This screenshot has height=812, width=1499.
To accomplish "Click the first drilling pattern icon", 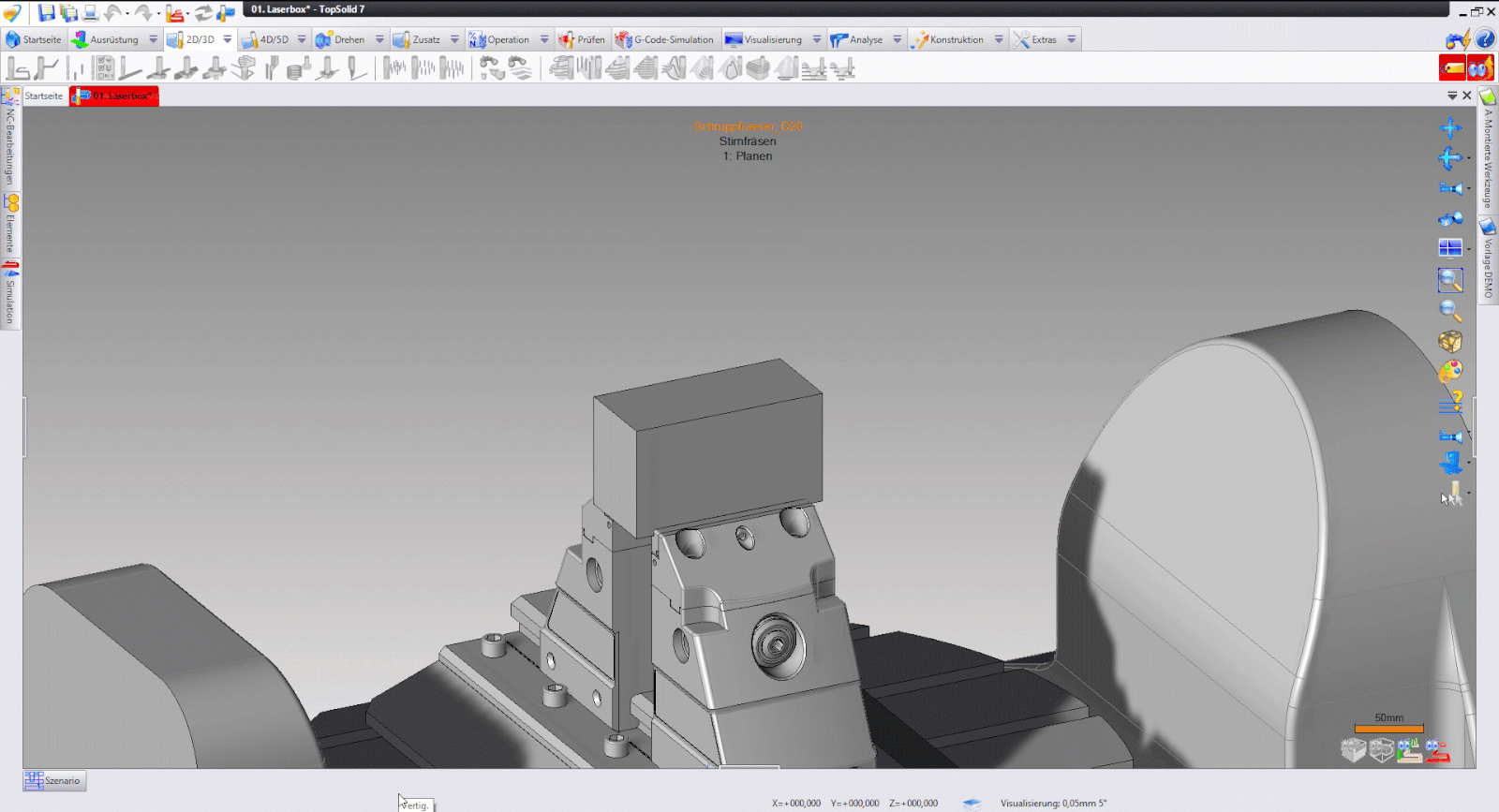I will [x=394, y=68].
